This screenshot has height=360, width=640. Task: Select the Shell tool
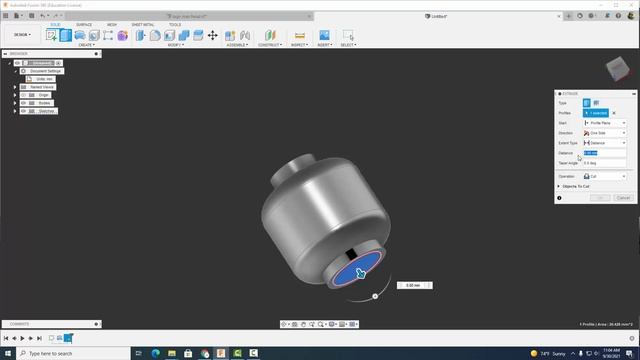click(x=169, y=36)
